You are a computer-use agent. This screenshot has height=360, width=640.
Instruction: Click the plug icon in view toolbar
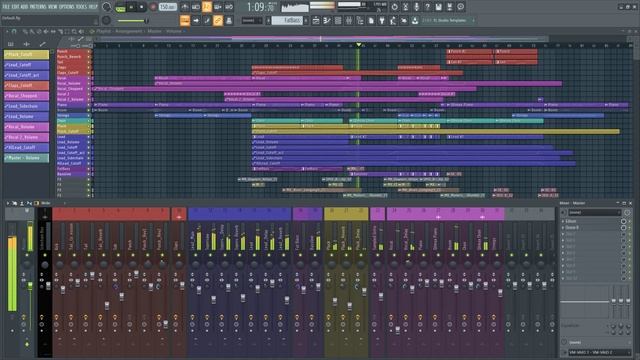click(382, 20)
